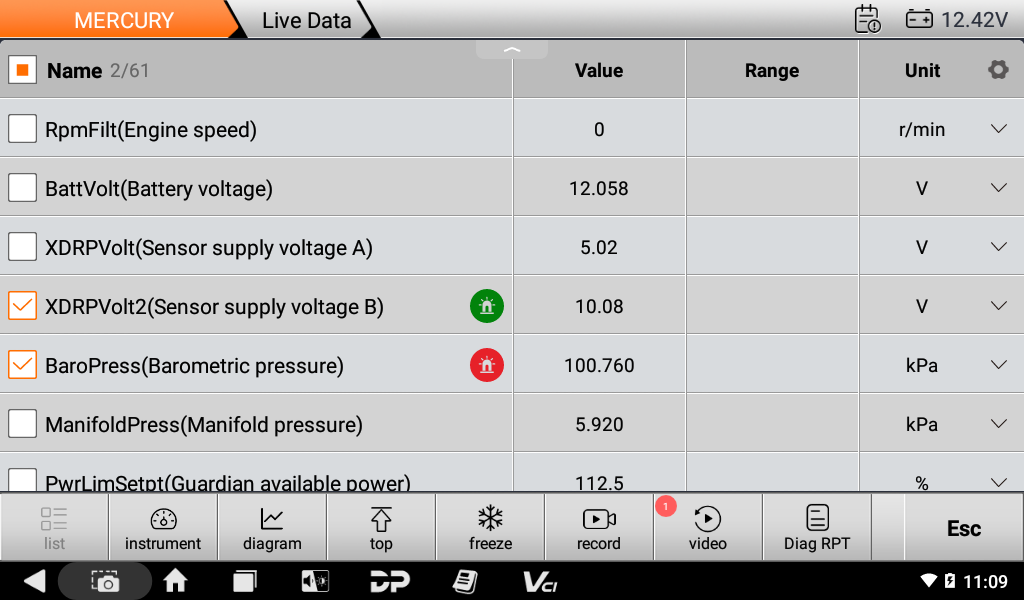The image size is (1024, 600).
Task: Tap the Android home button
Action: (176, 581)
